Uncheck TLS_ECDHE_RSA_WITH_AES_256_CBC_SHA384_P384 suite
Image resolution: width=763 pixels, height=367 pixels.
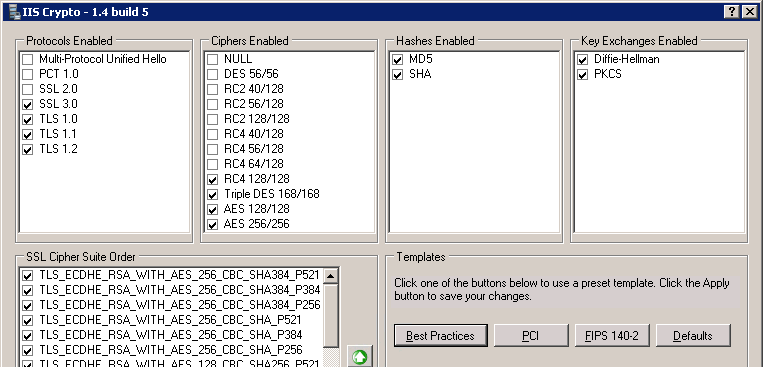click(28, 291)
